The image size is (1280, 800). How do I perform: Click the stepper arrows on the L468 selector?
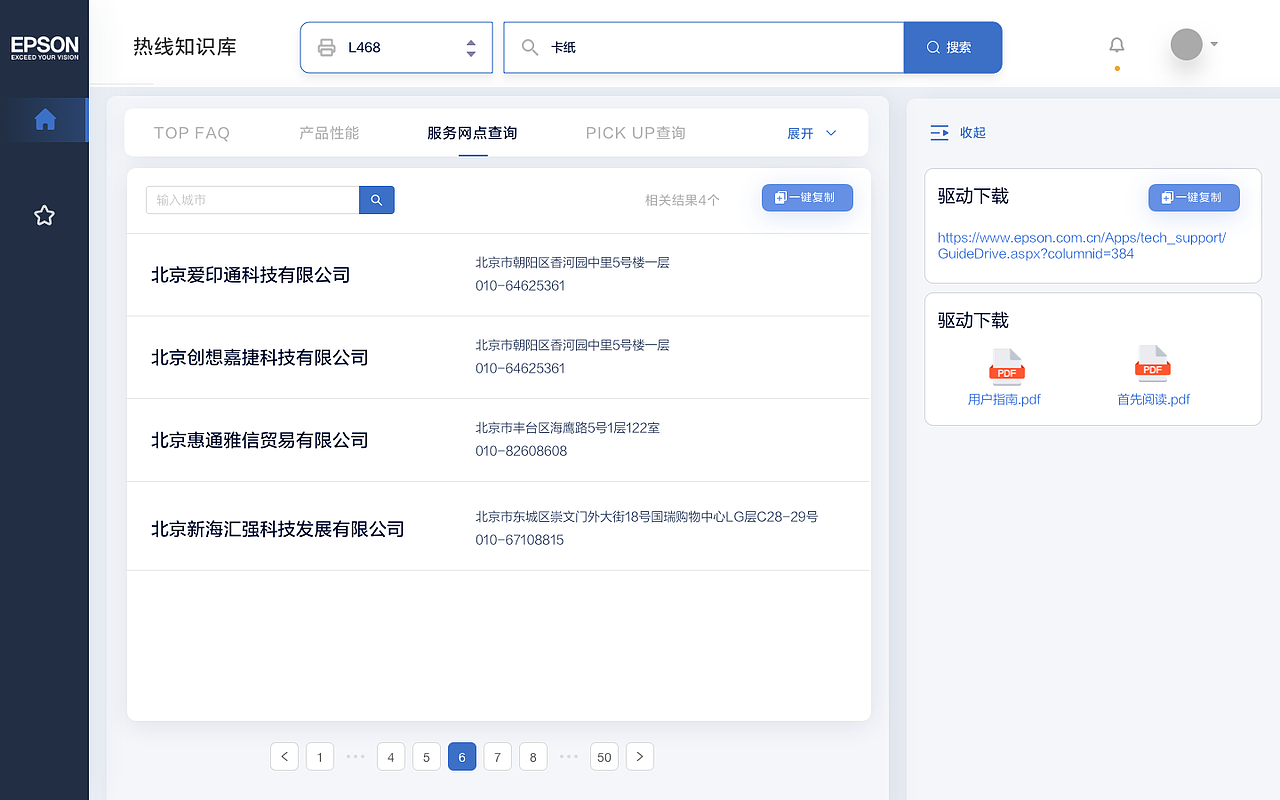pos(470,46)
